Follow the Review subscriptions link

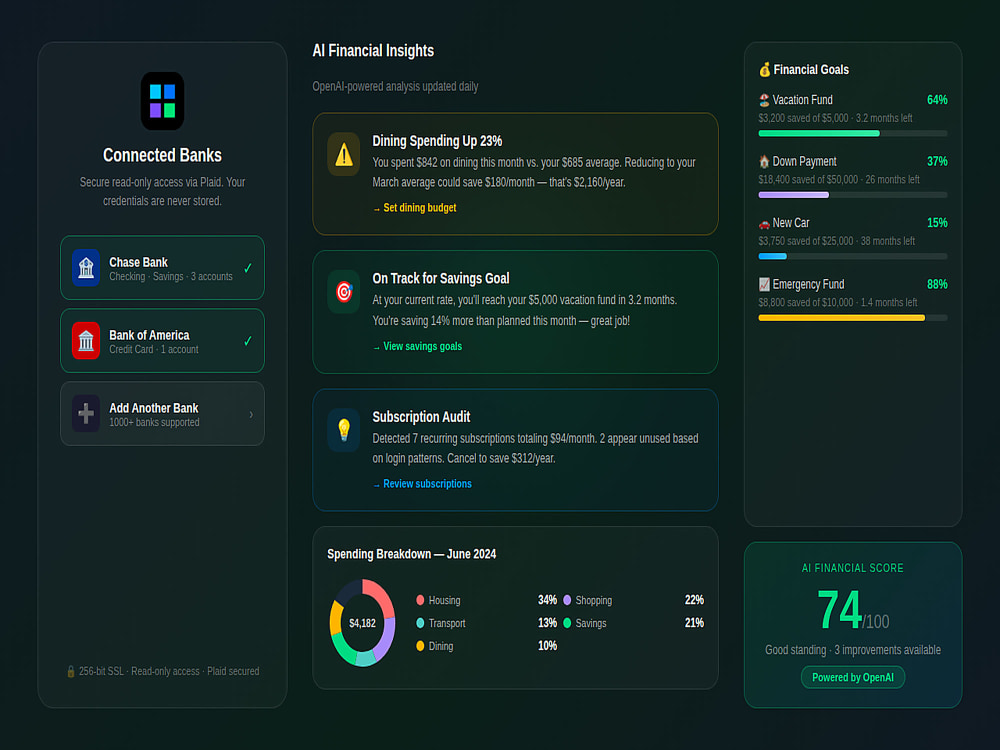[422, 484]
